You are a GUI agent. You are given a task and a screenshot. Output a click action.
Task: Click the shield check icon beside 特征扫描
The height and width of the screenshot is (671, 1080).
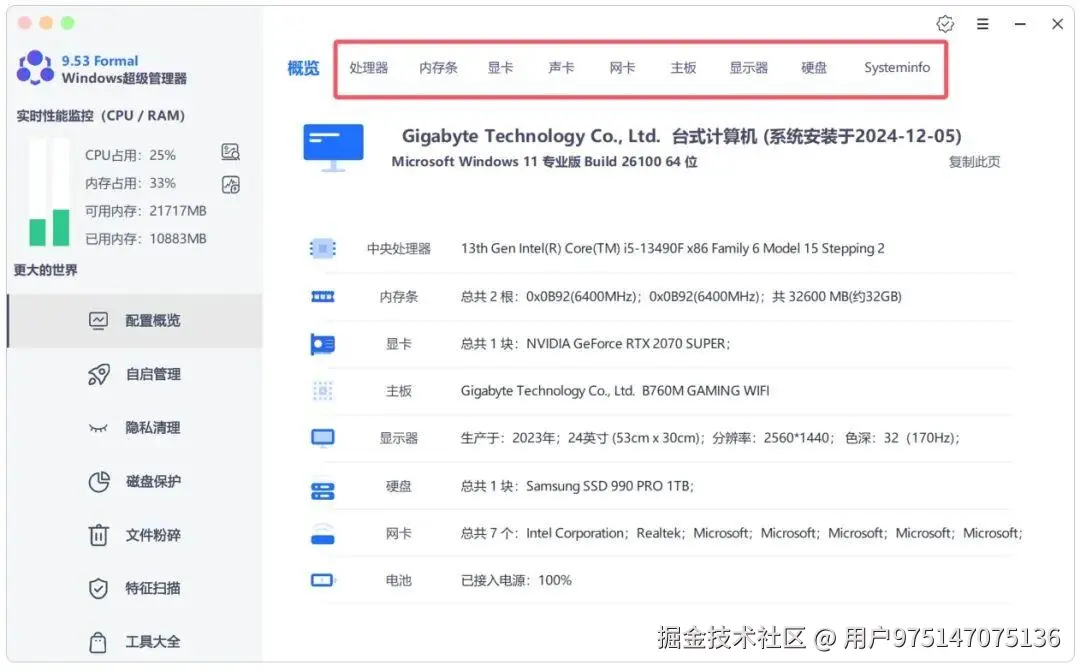(98, 588)
